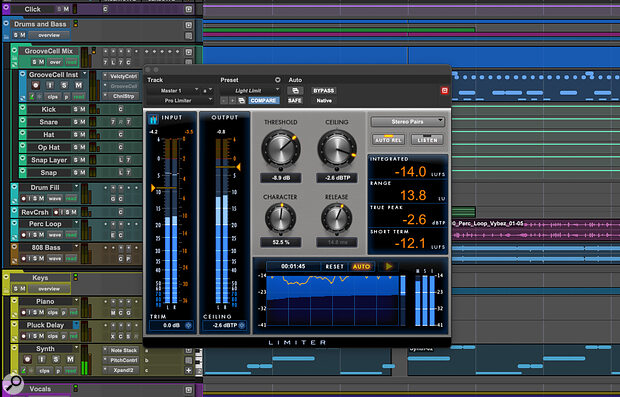This screenshot has width=620, height=397.
Task: Enable input monitoring on GrooveCell Inst track
Action: (x=50, y=85)
